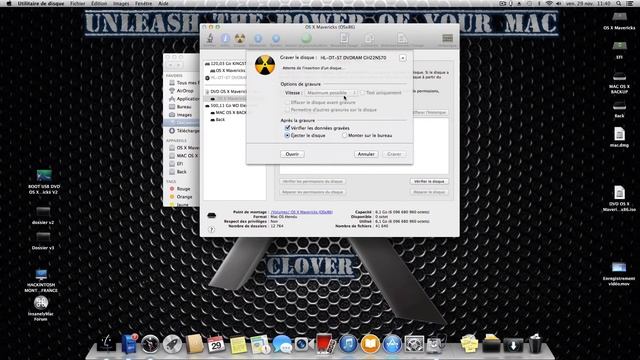Image resolution: width=640 pixels, height=360 pixels.
Task: Click the Graver button in the sheet
Action: [394, 154]
